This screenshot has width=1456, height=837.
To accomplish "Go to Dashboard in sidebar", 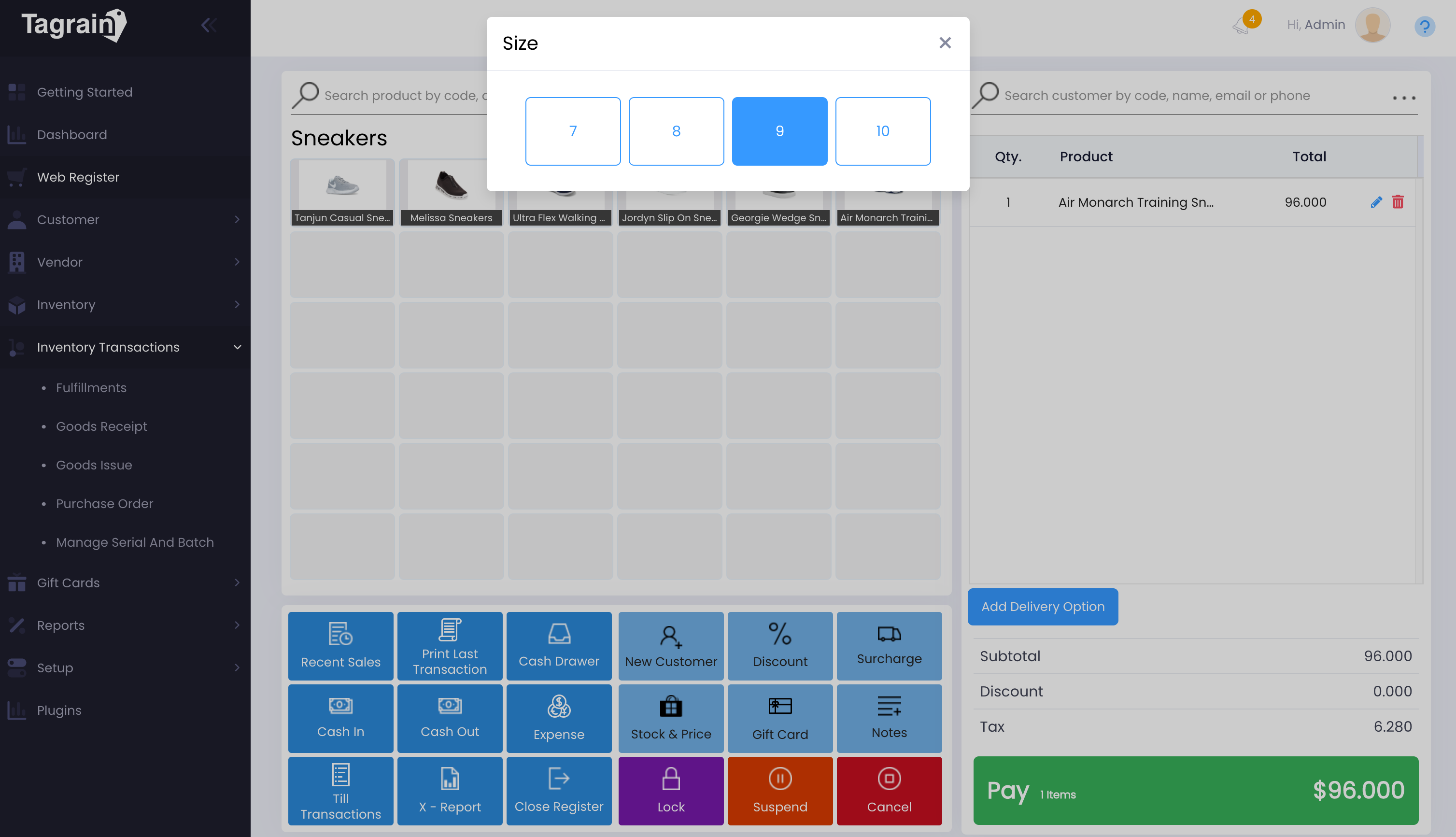I will [72, 135].
